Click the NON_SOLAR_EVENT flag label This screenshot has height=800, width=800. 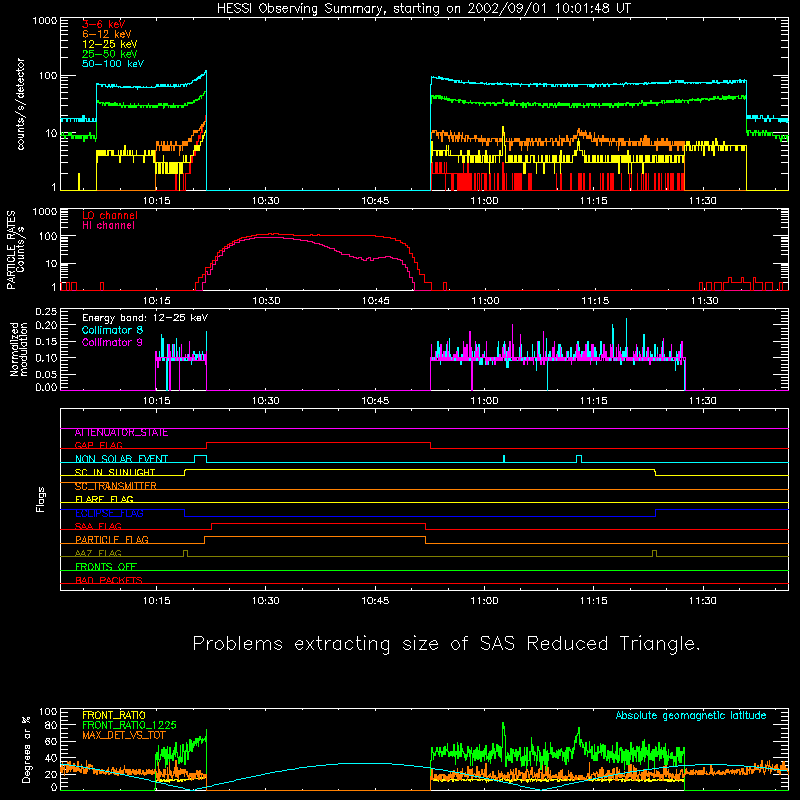(x=121, y=459)
